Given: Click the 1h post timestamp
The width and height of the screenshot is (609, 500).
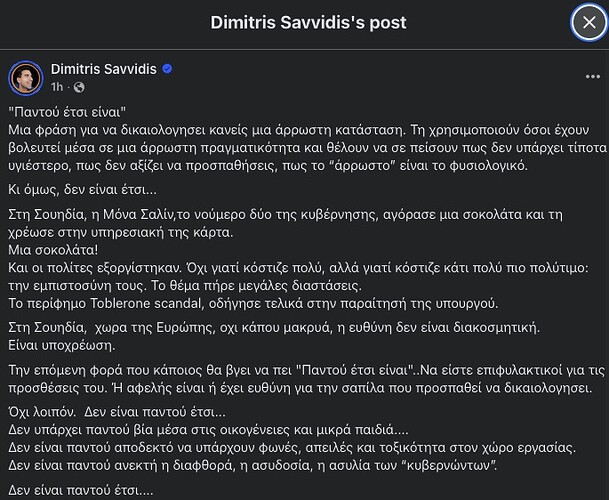Looking at the screenshot, I should (x=57, y=87).
